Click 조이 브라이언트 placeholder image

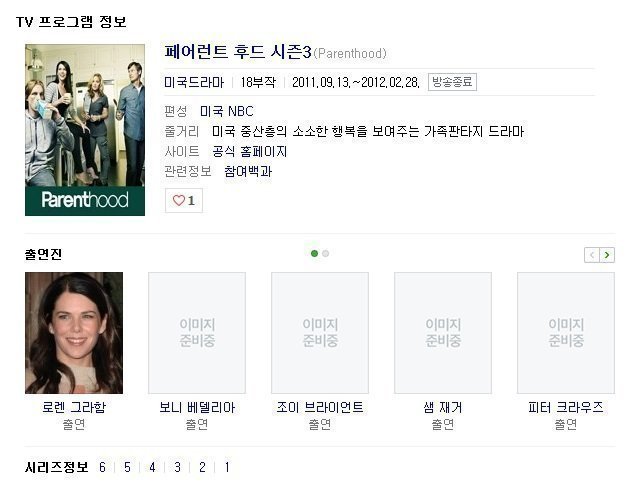tap(320, 333)
